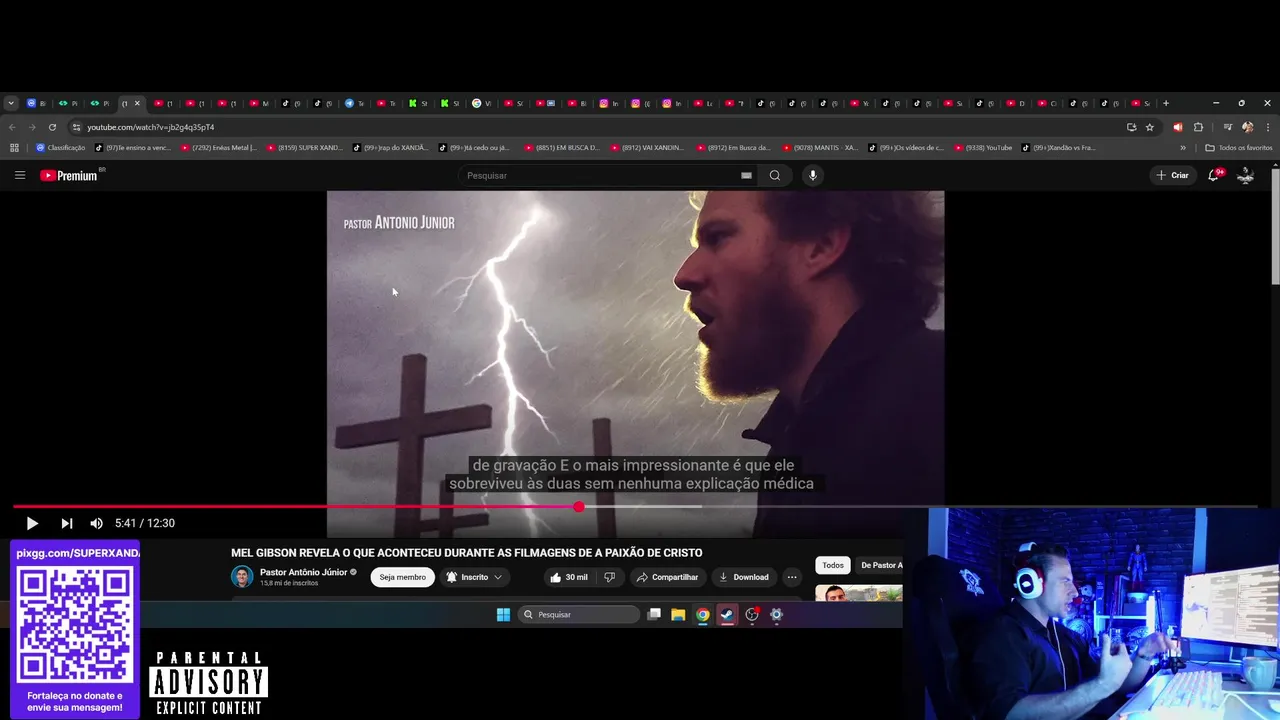1280x720 pixels.
Task: Expand the Inscrito subscription dropdown
Action: tap(474, 577)
